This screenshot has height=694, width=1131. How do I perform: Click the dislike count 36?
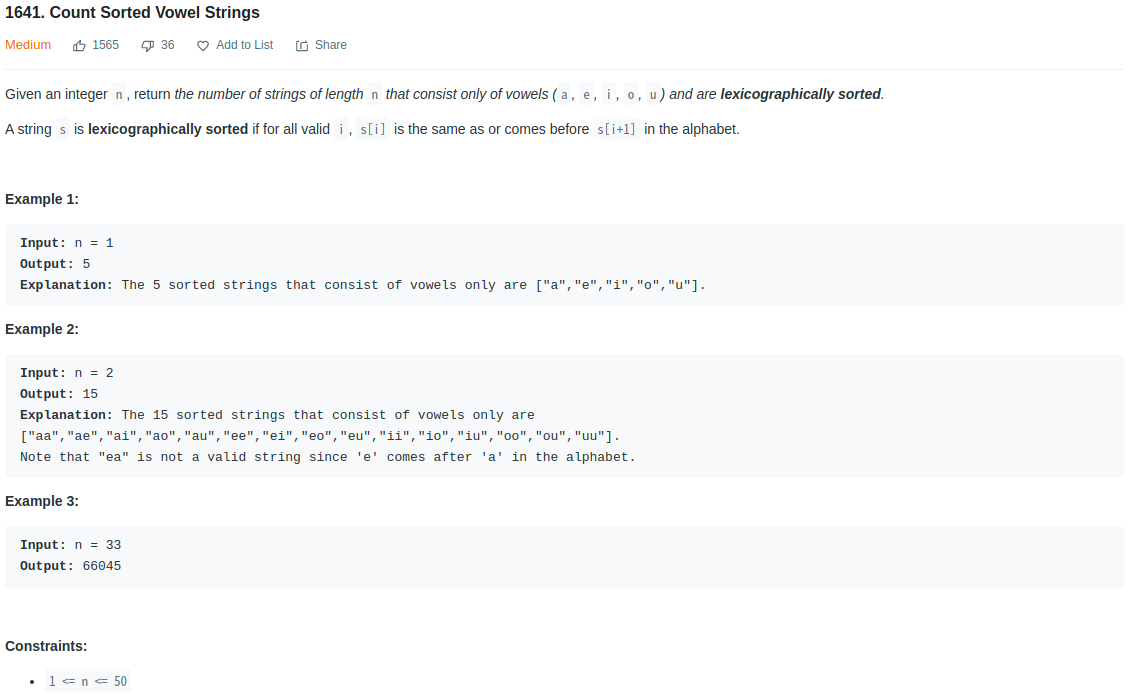168,45
